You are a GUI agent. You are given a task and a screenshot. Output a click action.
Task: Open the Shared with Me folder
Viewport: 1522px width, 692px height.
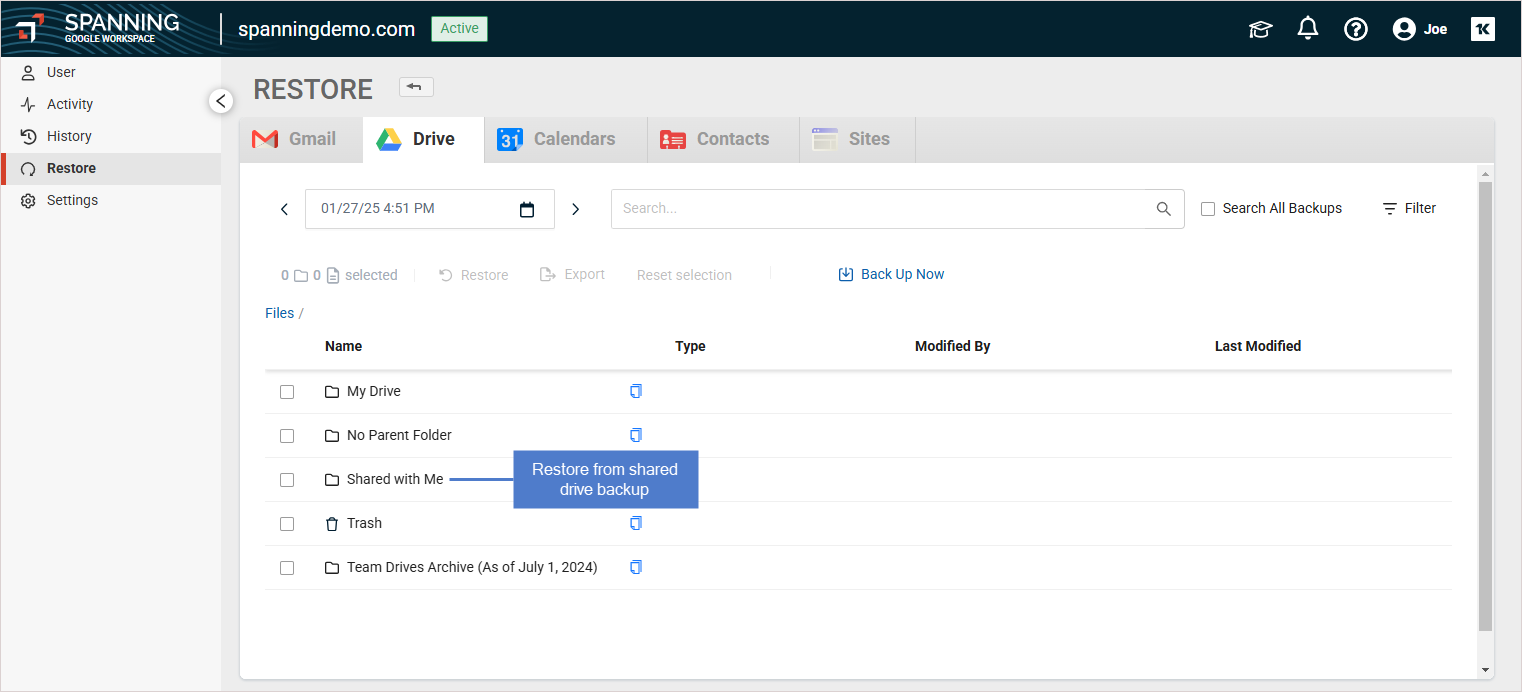point(394,479)
